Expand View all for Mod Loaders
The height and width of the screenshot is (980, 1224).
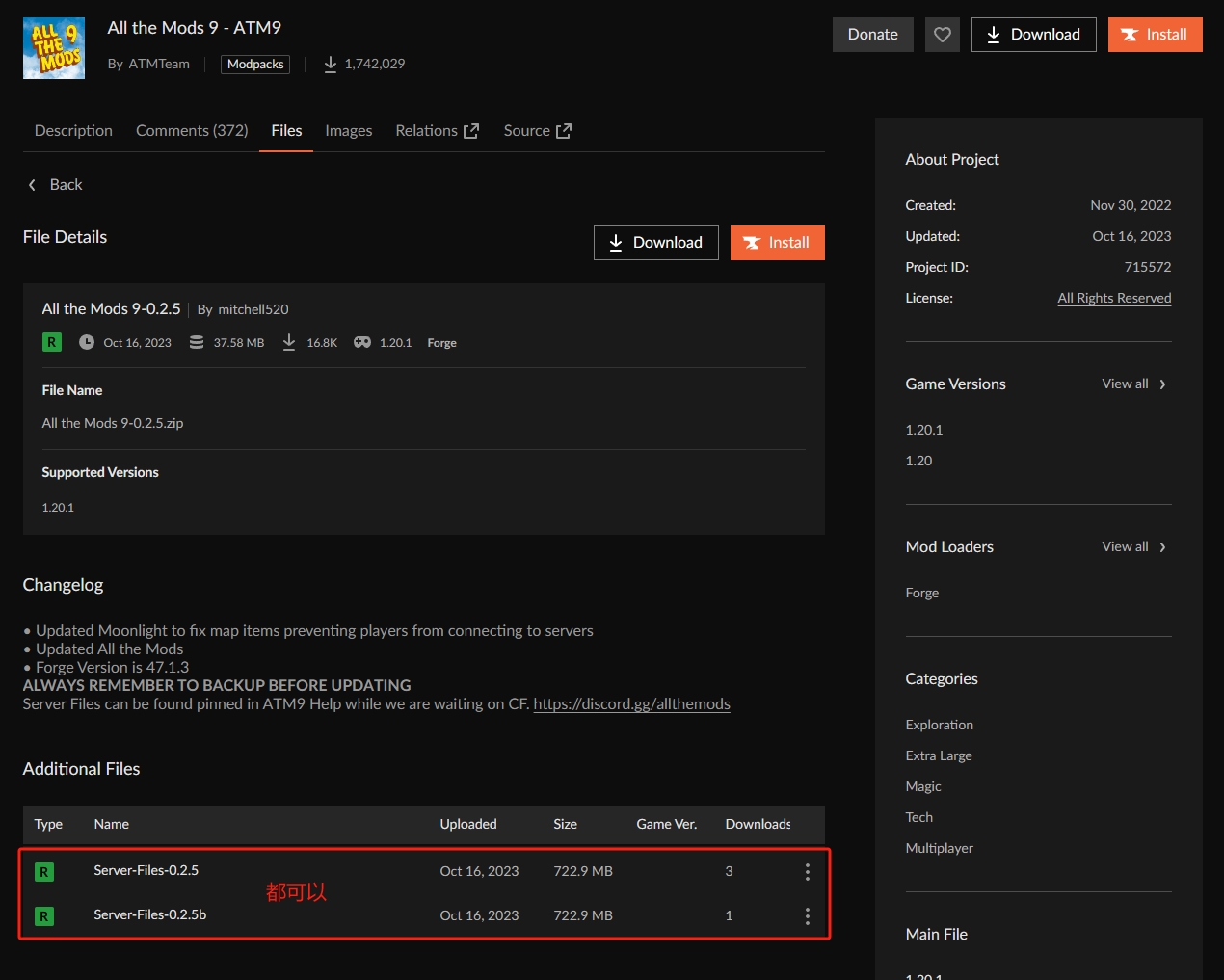point(1133,547)
